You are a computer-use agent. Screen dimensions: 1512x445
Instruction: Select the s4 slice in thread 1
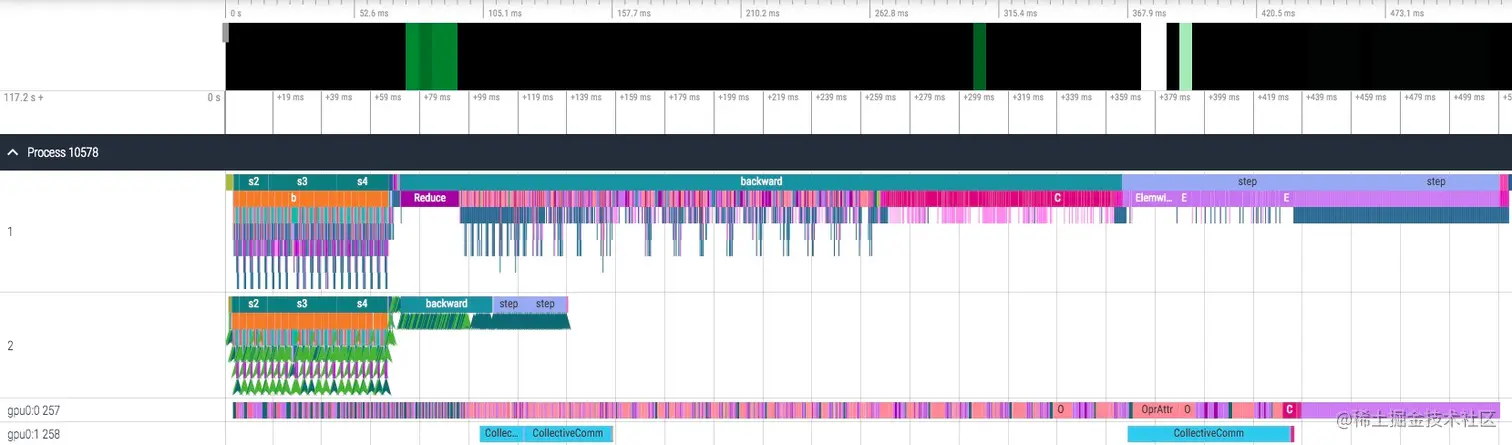tap(362, 181)
